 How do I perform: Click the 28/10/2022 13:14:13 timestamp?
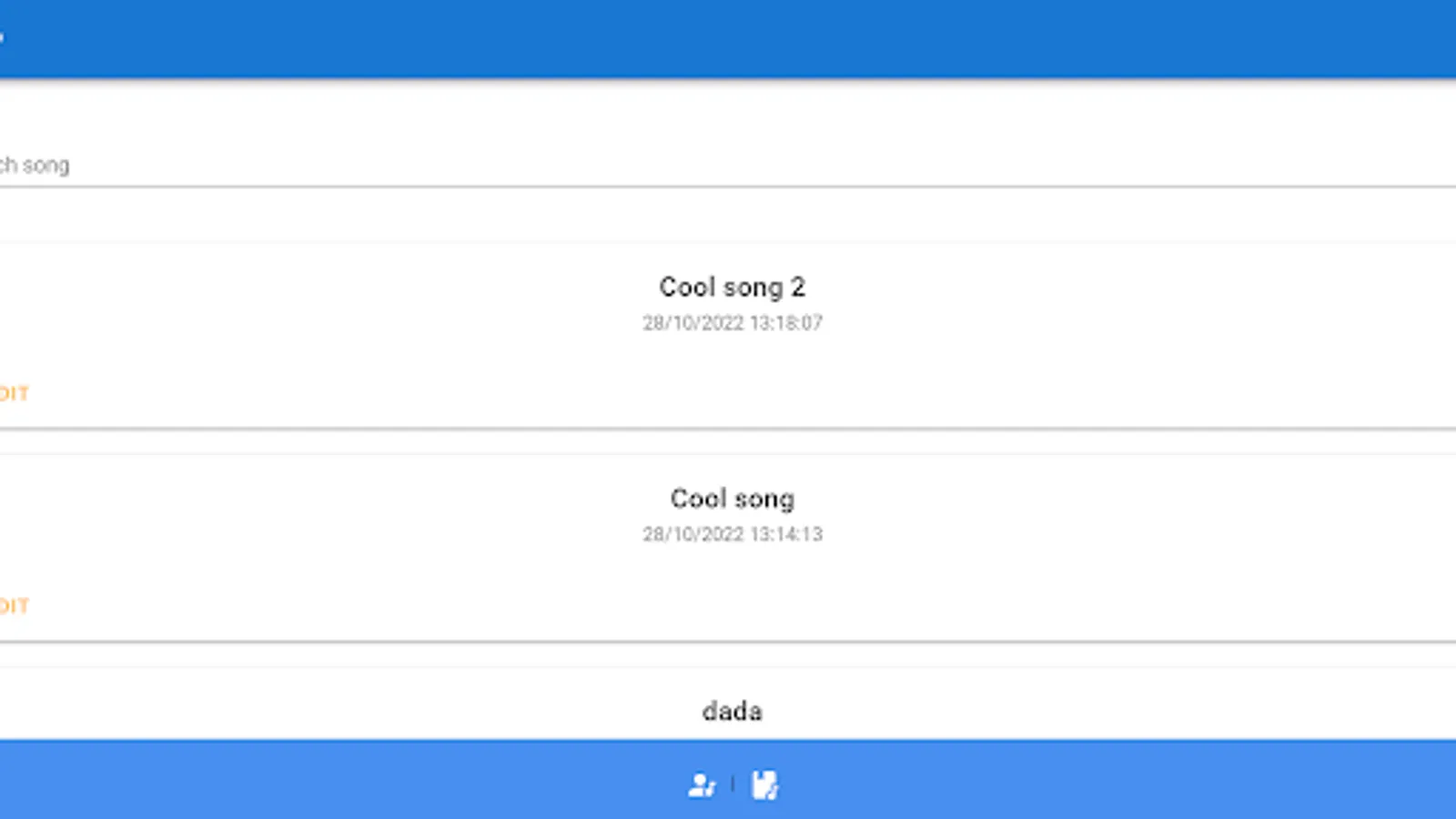pyautogui.click(x=732, y=534)
